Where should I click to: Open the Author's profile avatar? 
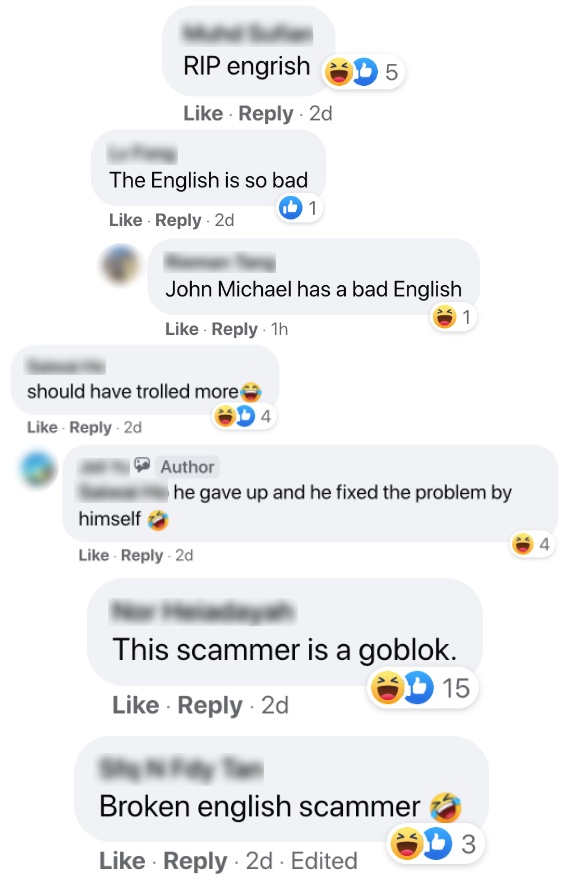click(38, 469)
